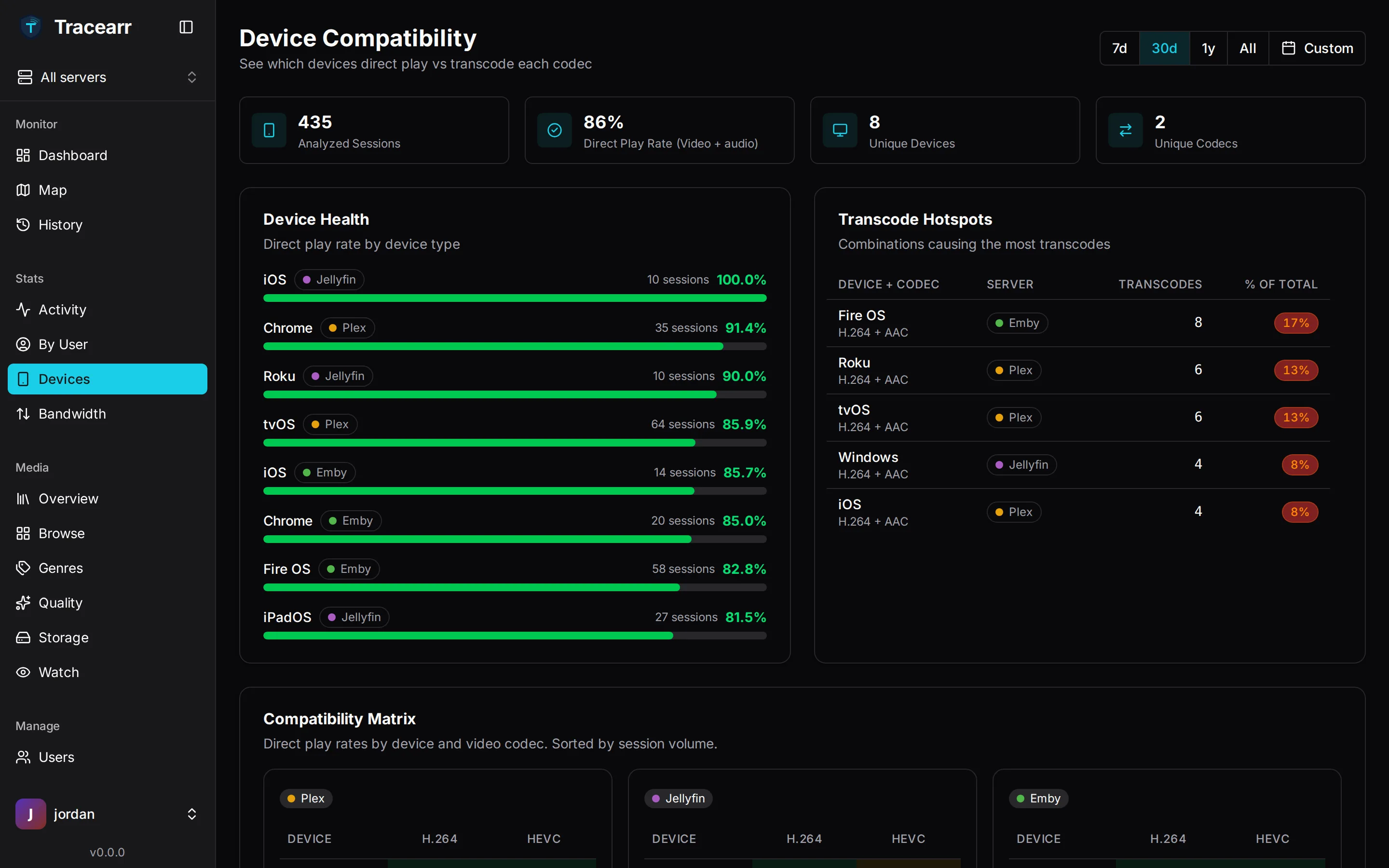Open Users management page
This screenshot has width=1389, height=868.
[108, 757]
